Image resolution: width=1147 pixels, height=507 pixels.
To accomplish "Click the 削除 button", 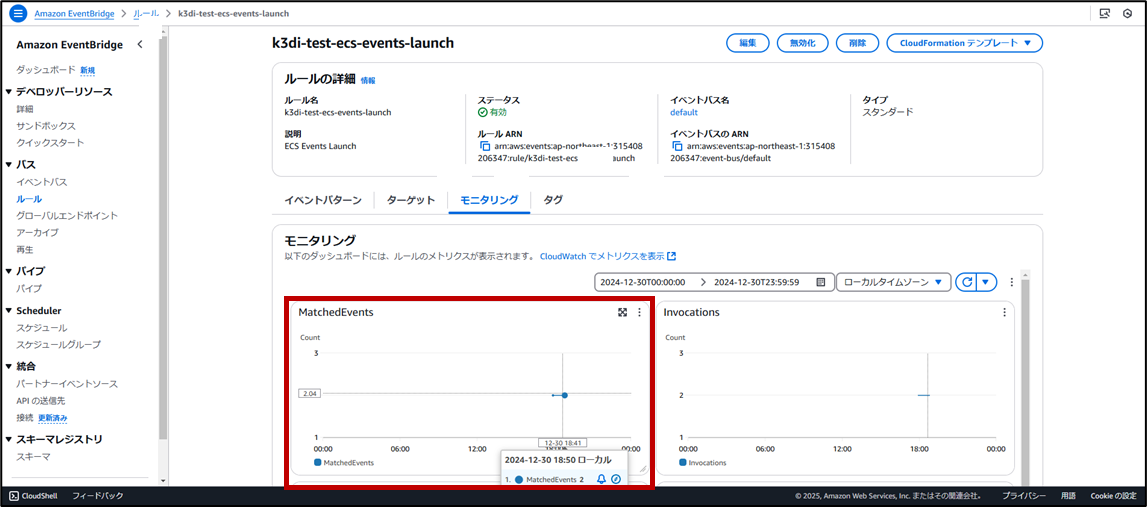I will [857, 43].
